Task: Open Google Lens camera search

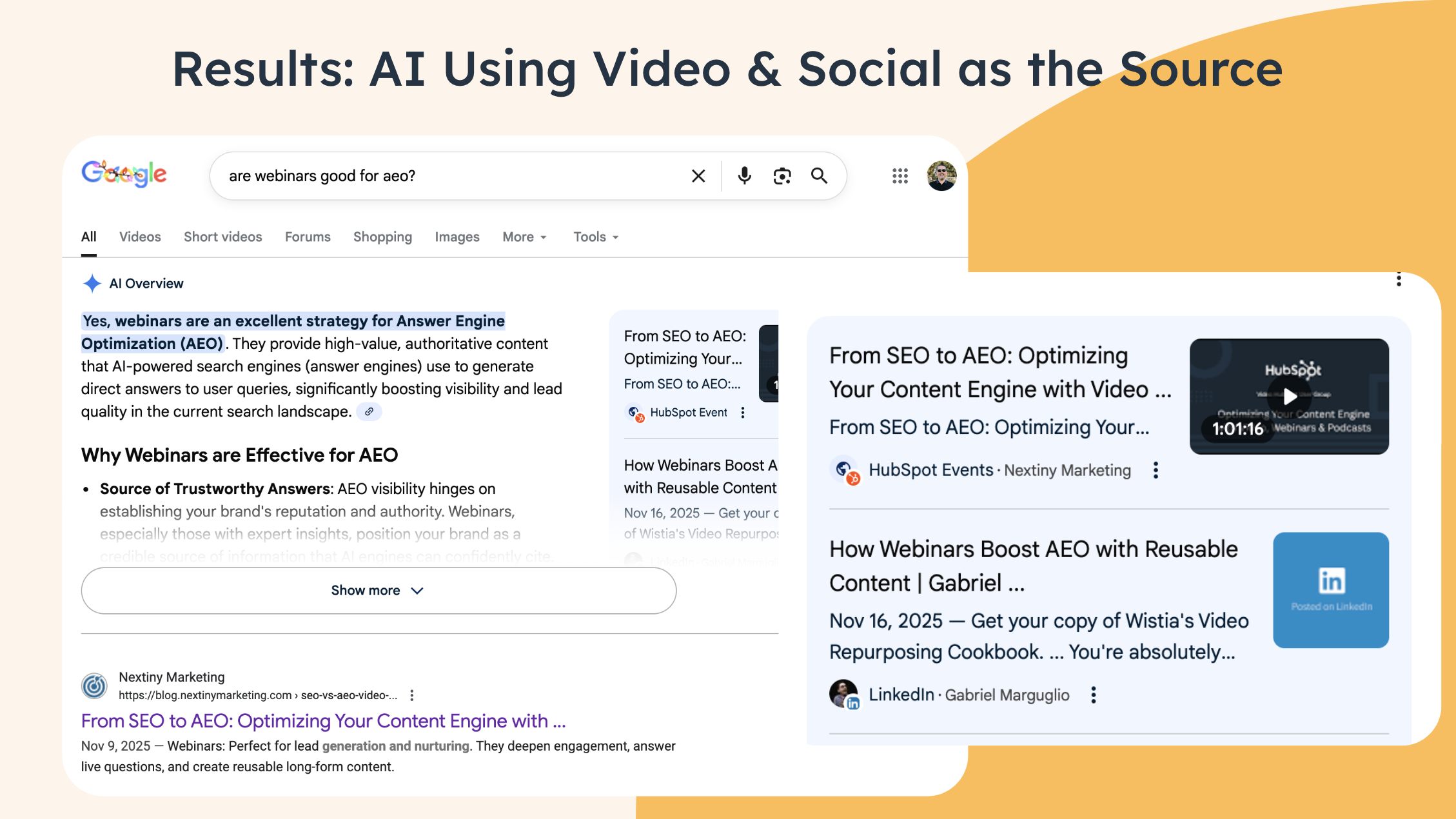Action: [782, 175]
